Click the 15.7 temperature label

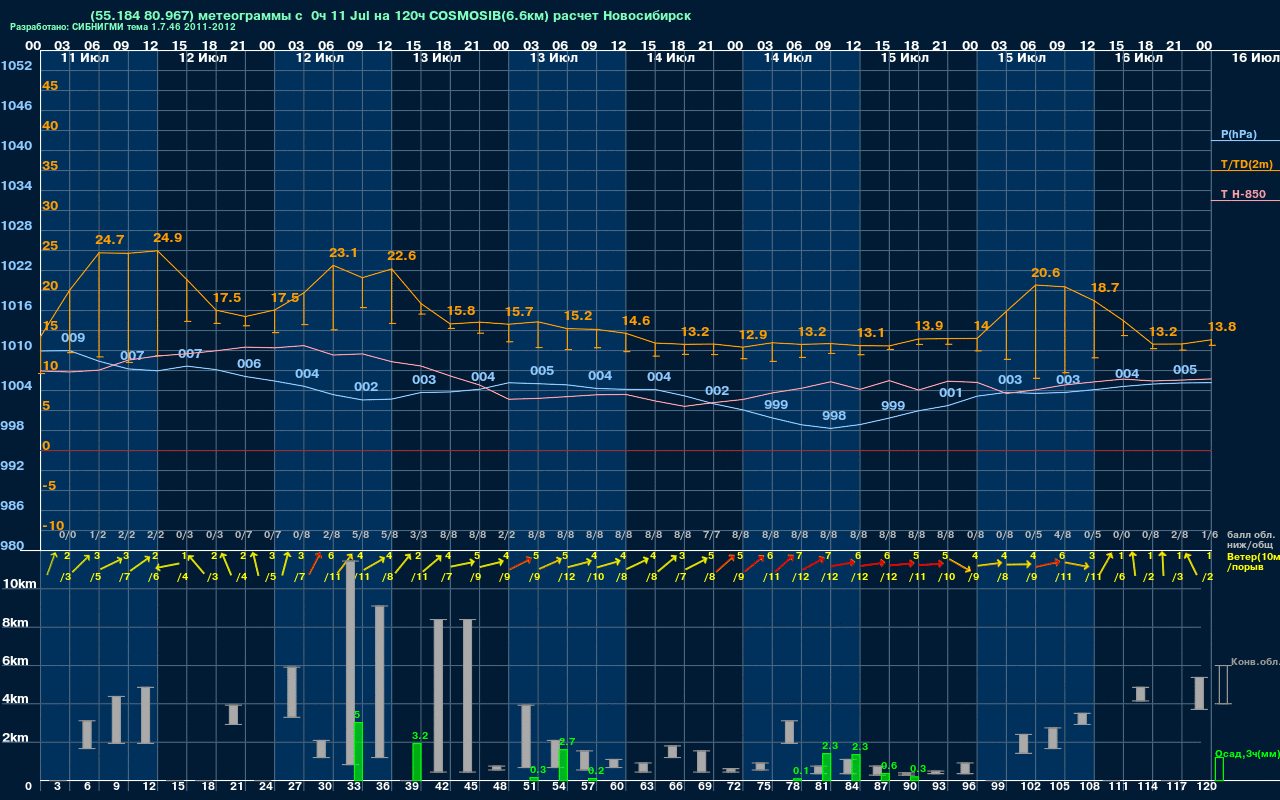tap(519, 312)
